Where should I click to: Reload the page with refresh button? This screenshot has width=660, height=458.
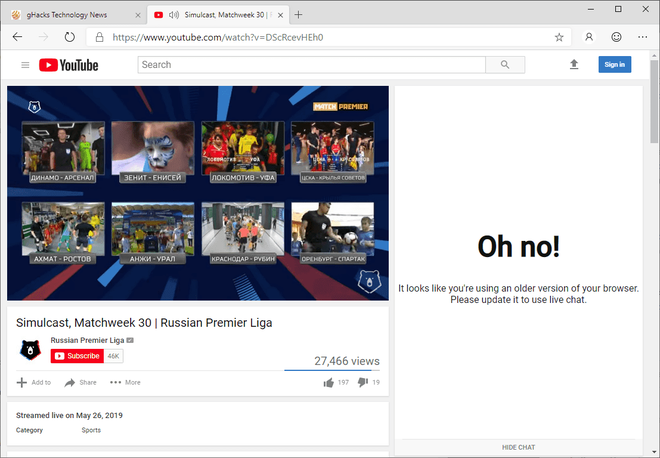69,37
